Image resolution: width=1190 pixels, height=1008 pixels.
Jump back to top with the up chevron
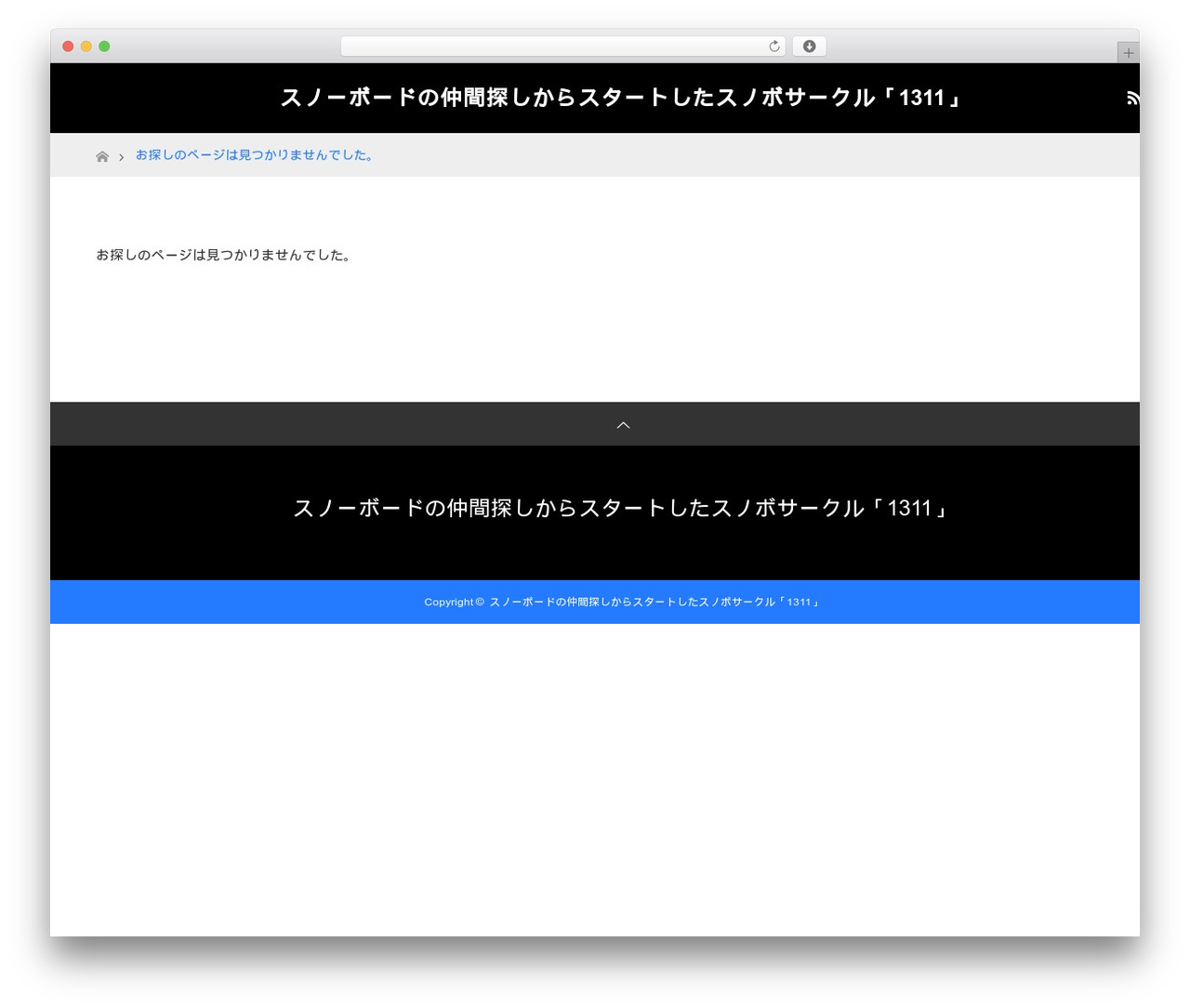tap(623, 425)
